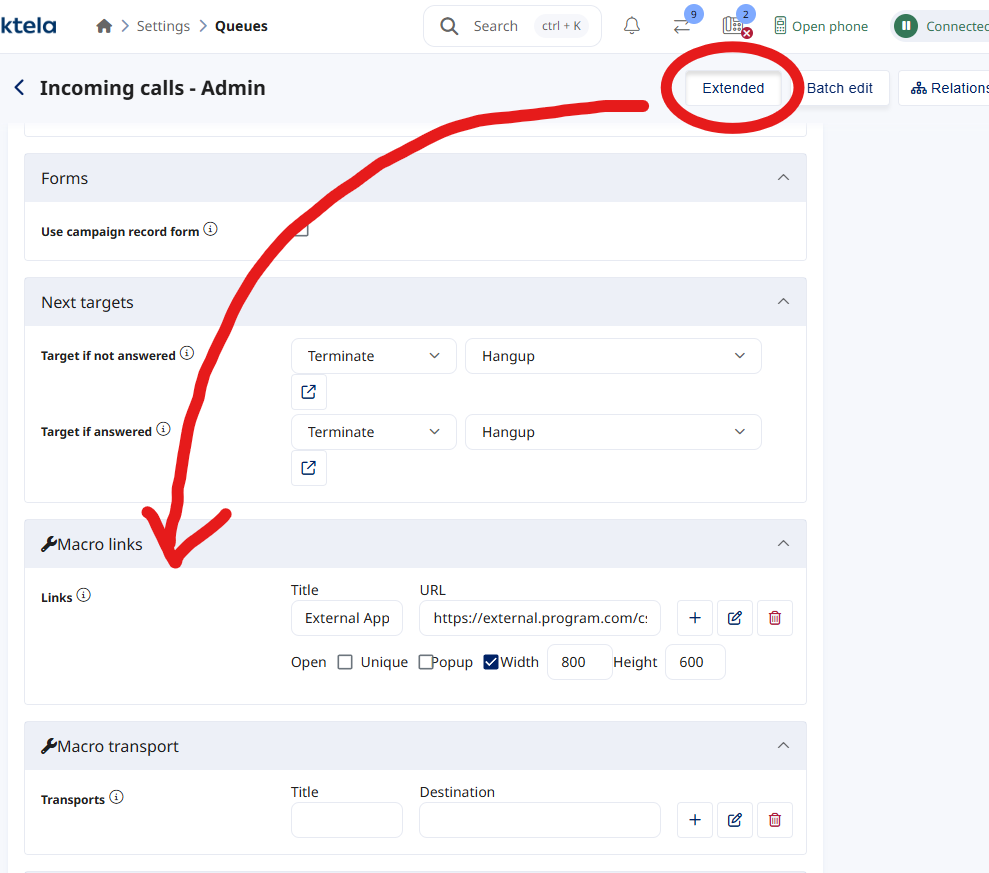Click the info icon beside Links label
Screen dimensions: 989x873
[x=84, y=596]
